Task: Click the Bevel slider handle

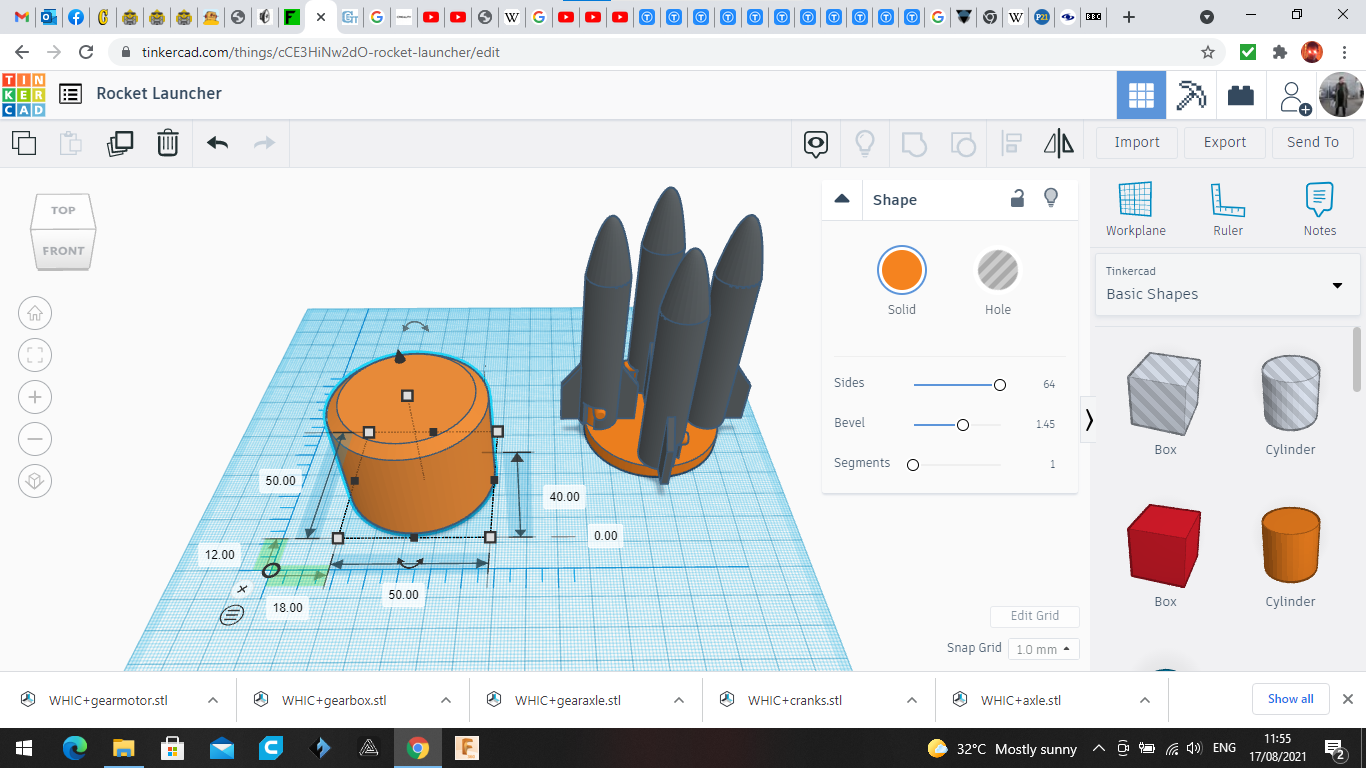Action: pos(962,425)
